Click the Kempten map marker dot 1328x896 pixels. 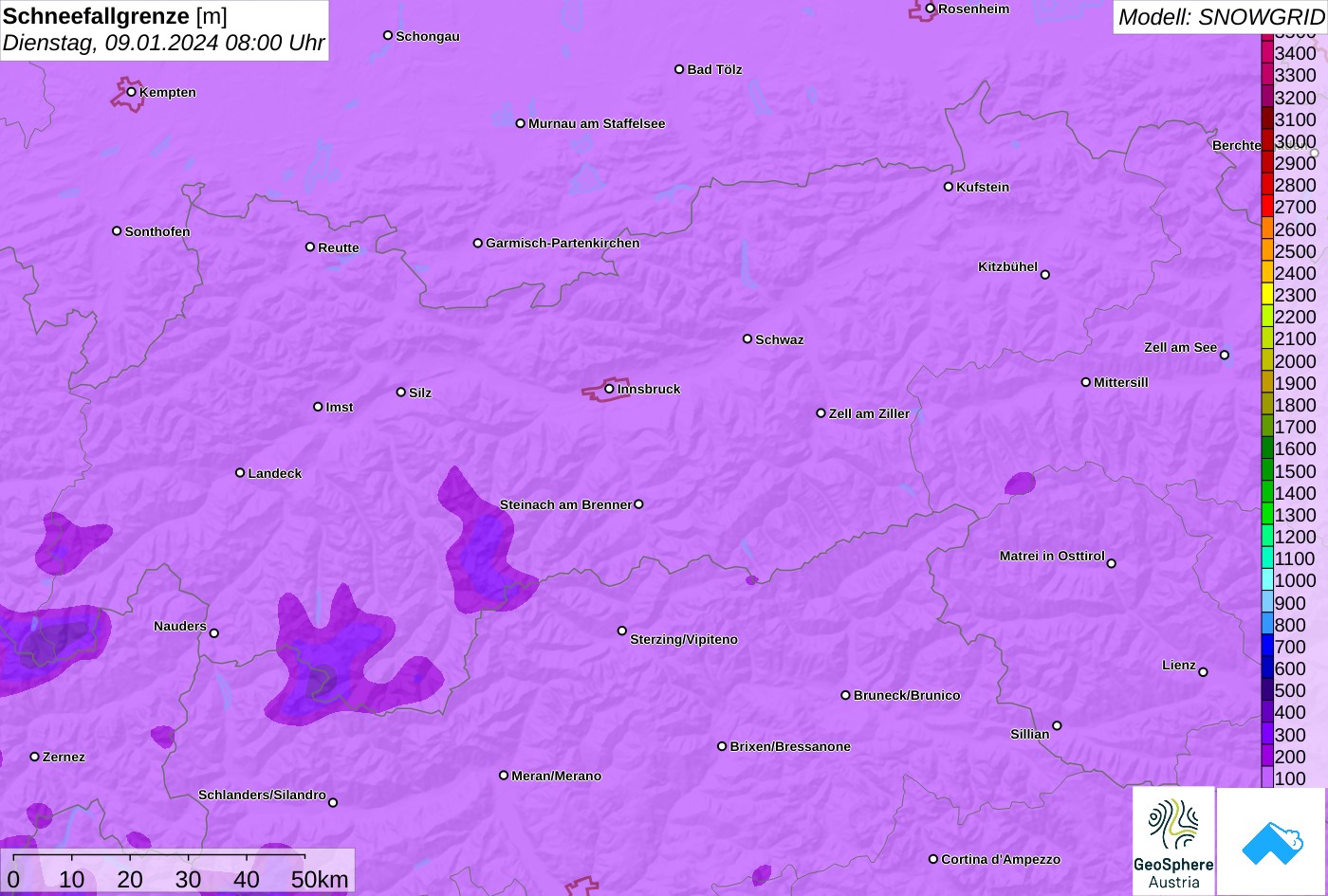(132, 92)
